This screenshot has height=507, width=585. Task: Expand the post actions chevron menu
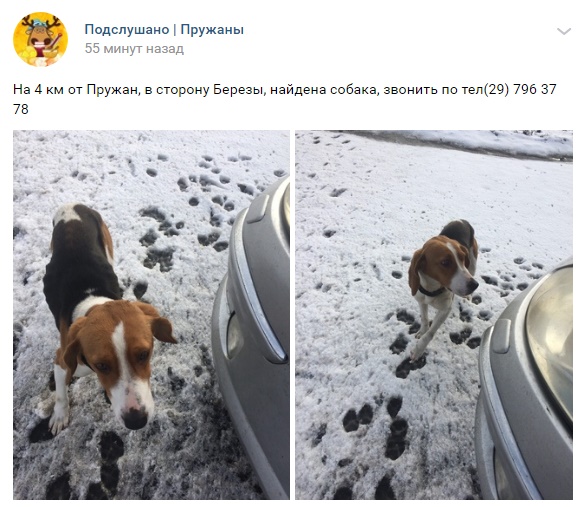tap(564, 31)
